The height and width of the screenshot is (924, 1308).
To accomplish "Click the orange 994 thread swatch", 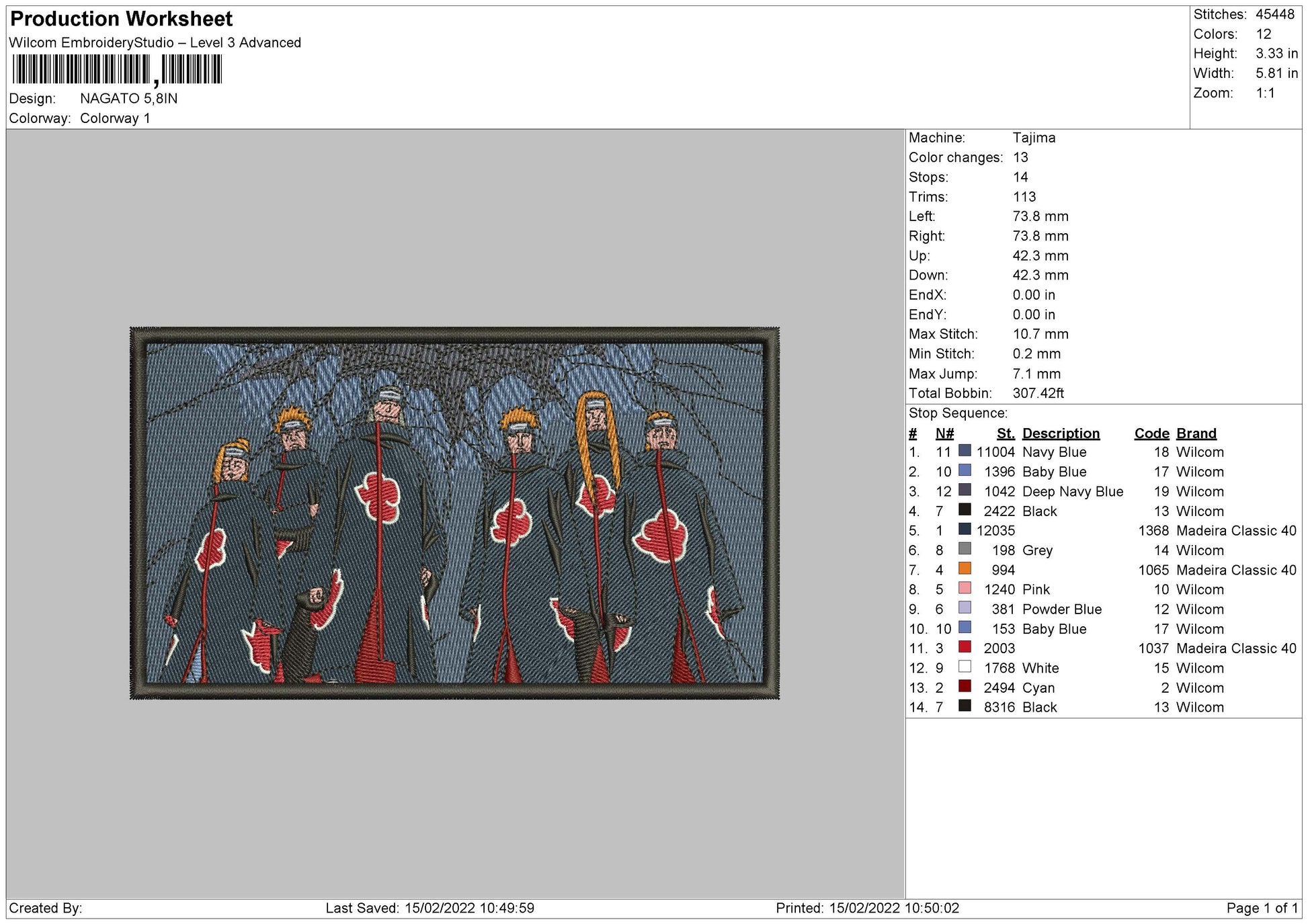I will click(x=965, y=569).
